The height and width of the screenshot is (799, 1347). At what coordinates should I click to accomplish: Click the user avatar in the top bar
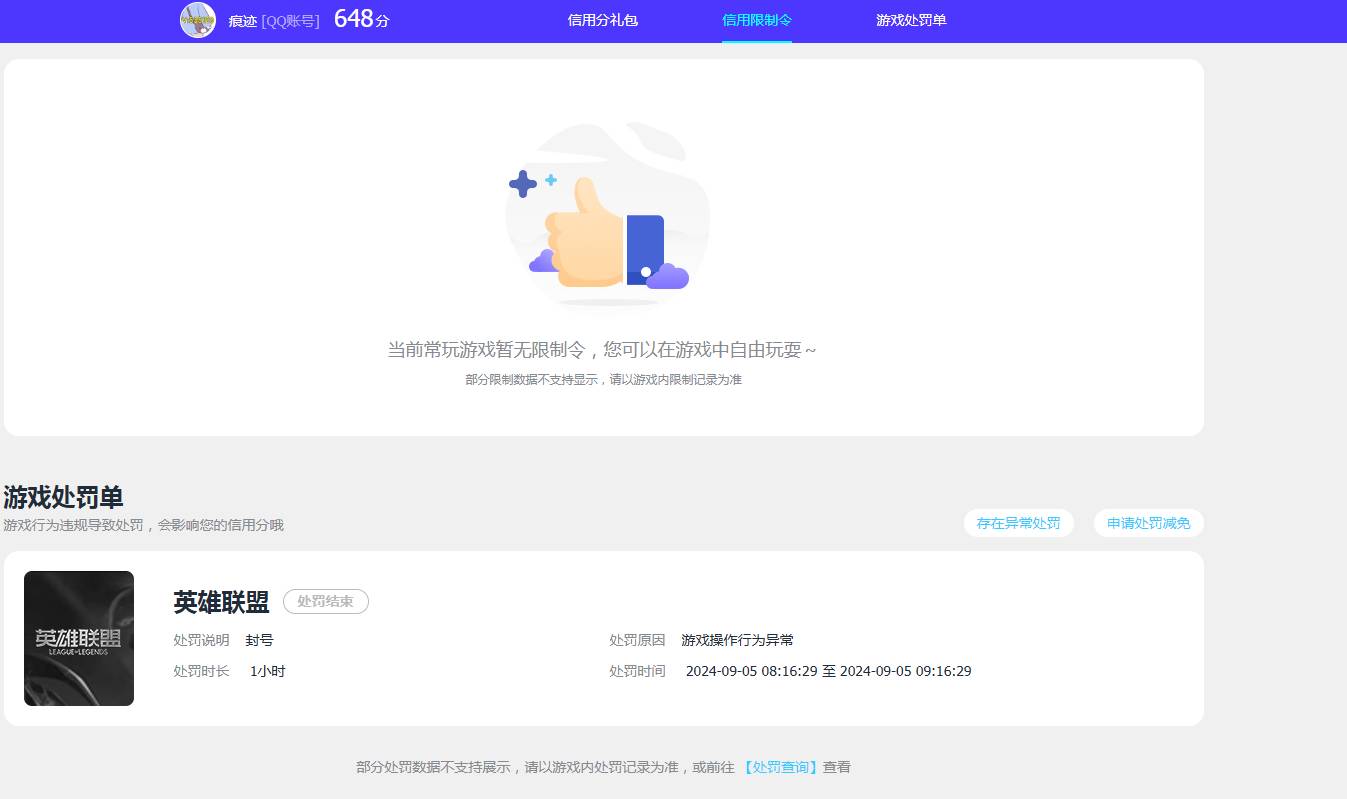pyautogui.click(x=197, y=20)
